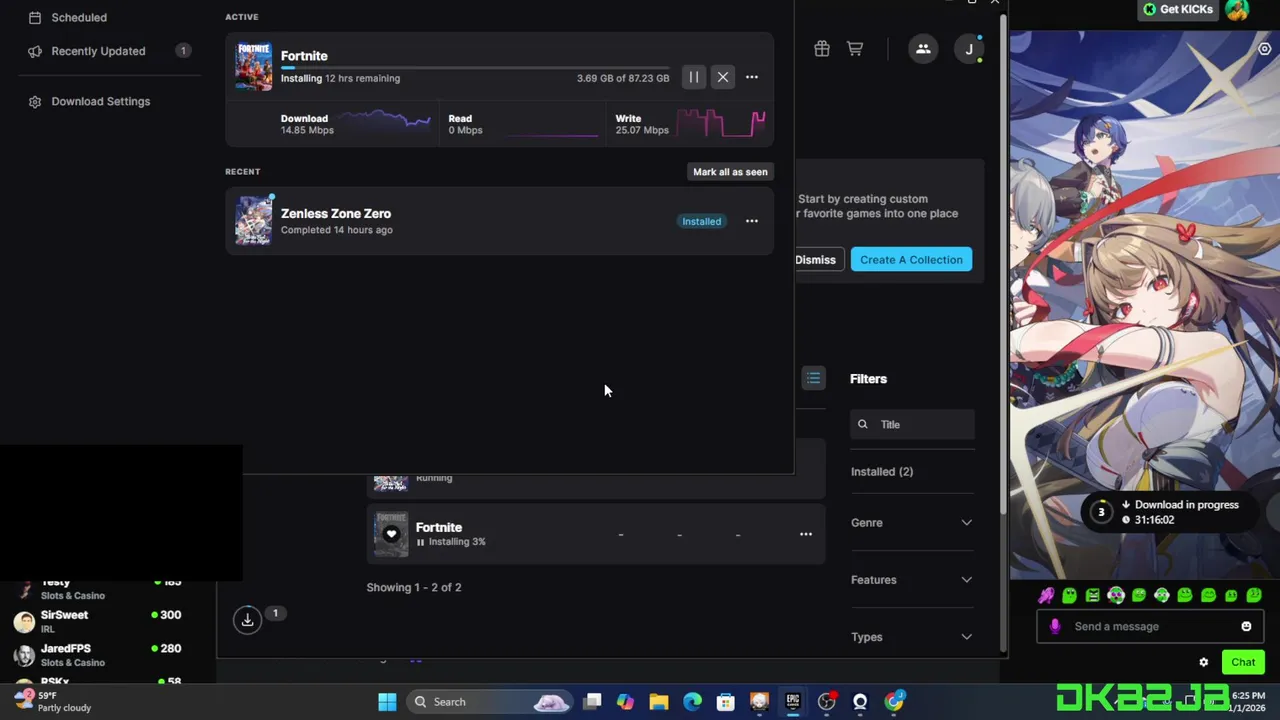This screenshot has width=1280, height=720.
Task: Dismiss the collection suggestion
Action: 815,259
